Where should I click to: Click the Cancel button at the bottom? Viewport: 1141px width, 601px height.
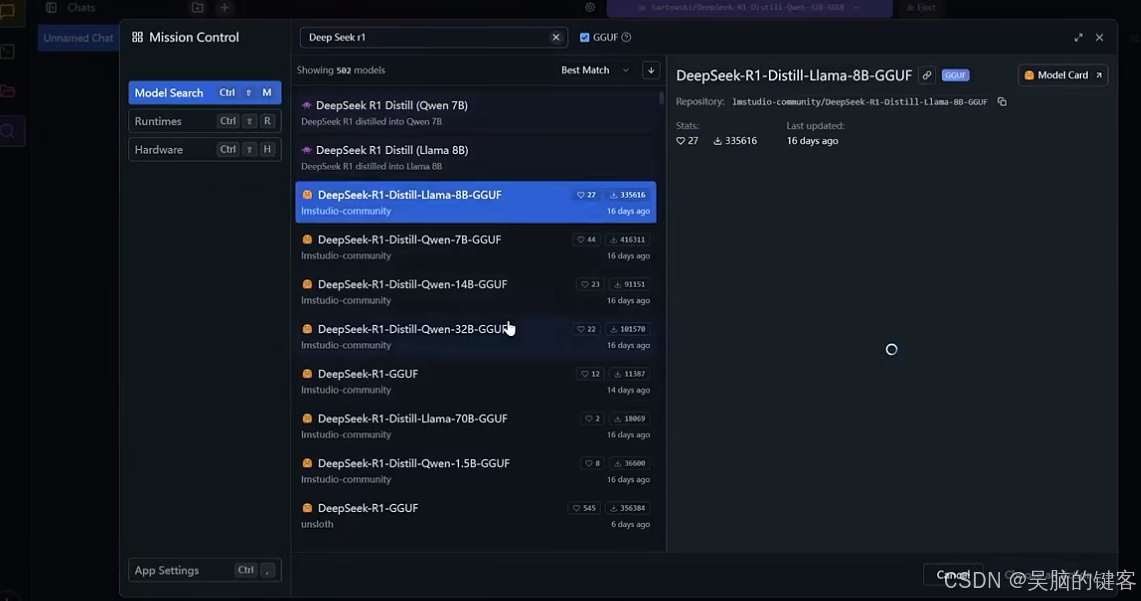[953, 575]
